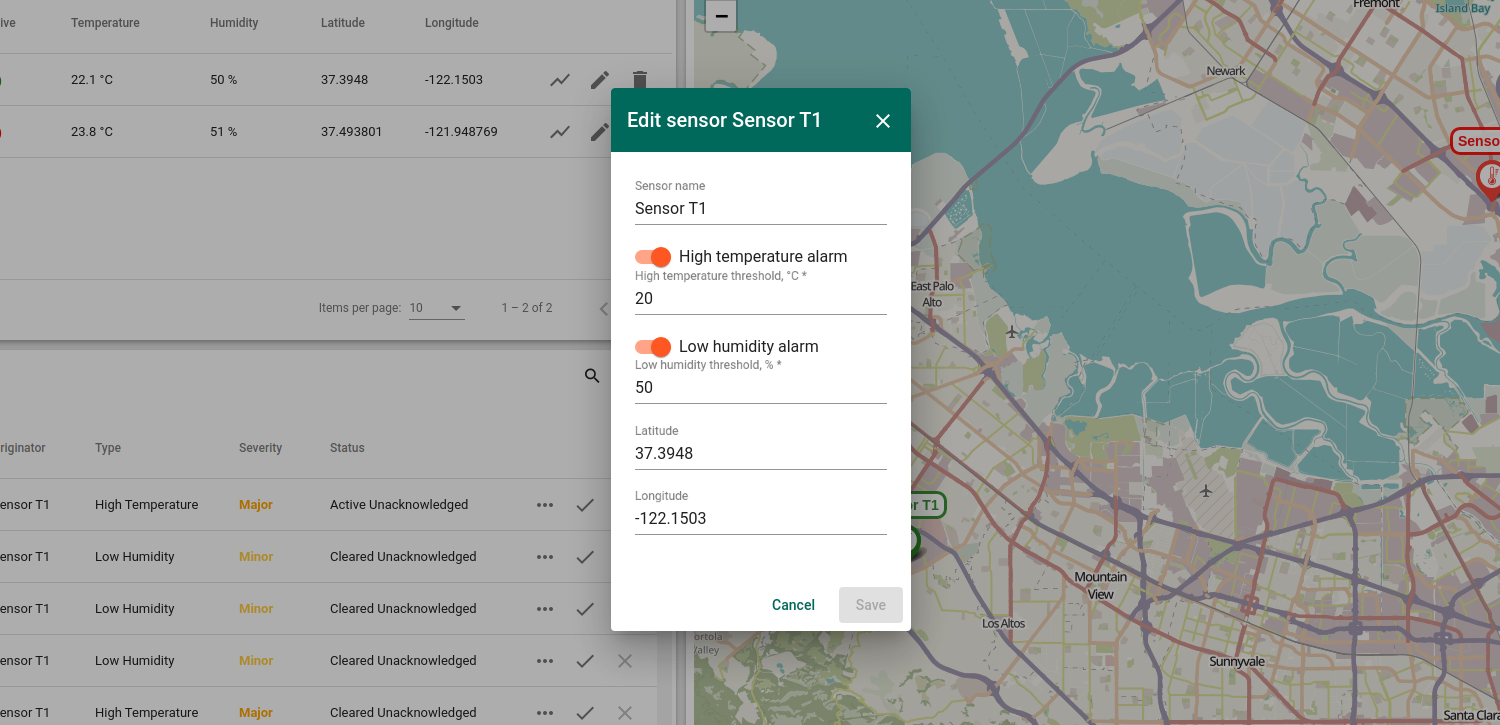Clear the third Low Humidity alarm
The width and height of the screenshot is (1500, 725).
625,660
